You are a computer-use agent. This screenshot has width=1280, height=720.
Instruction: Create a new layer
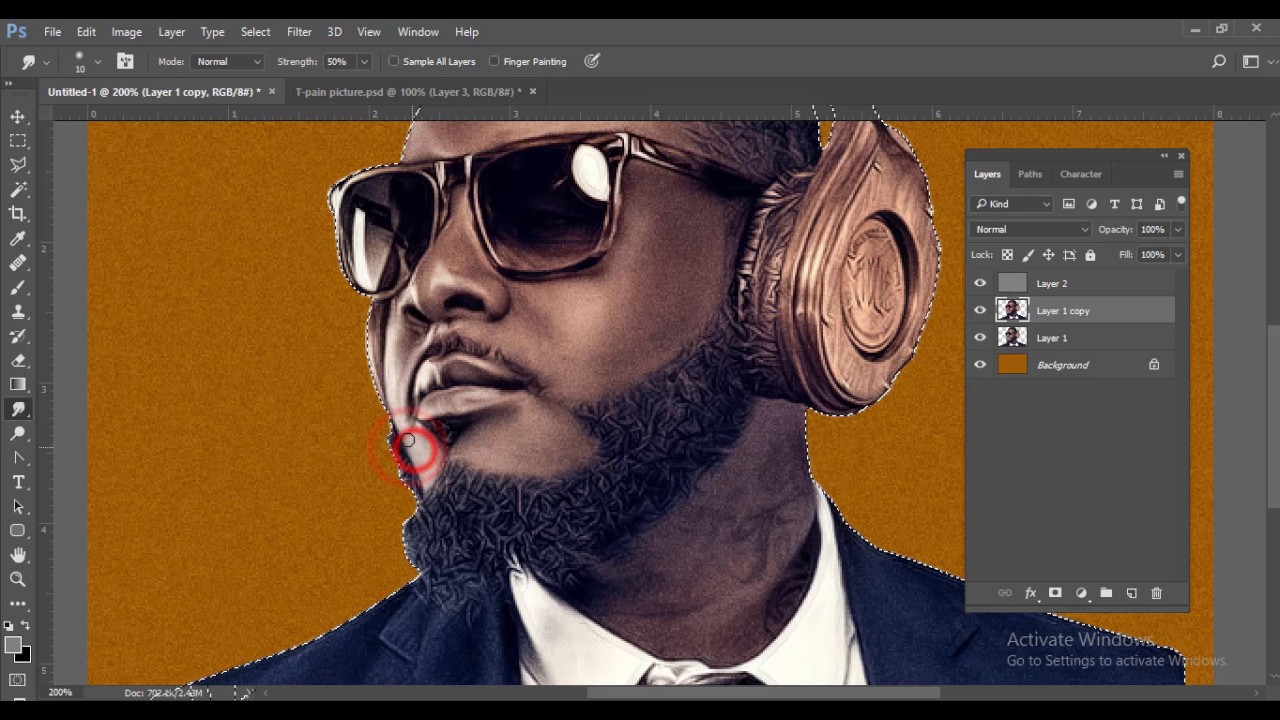coord(1131,593)
